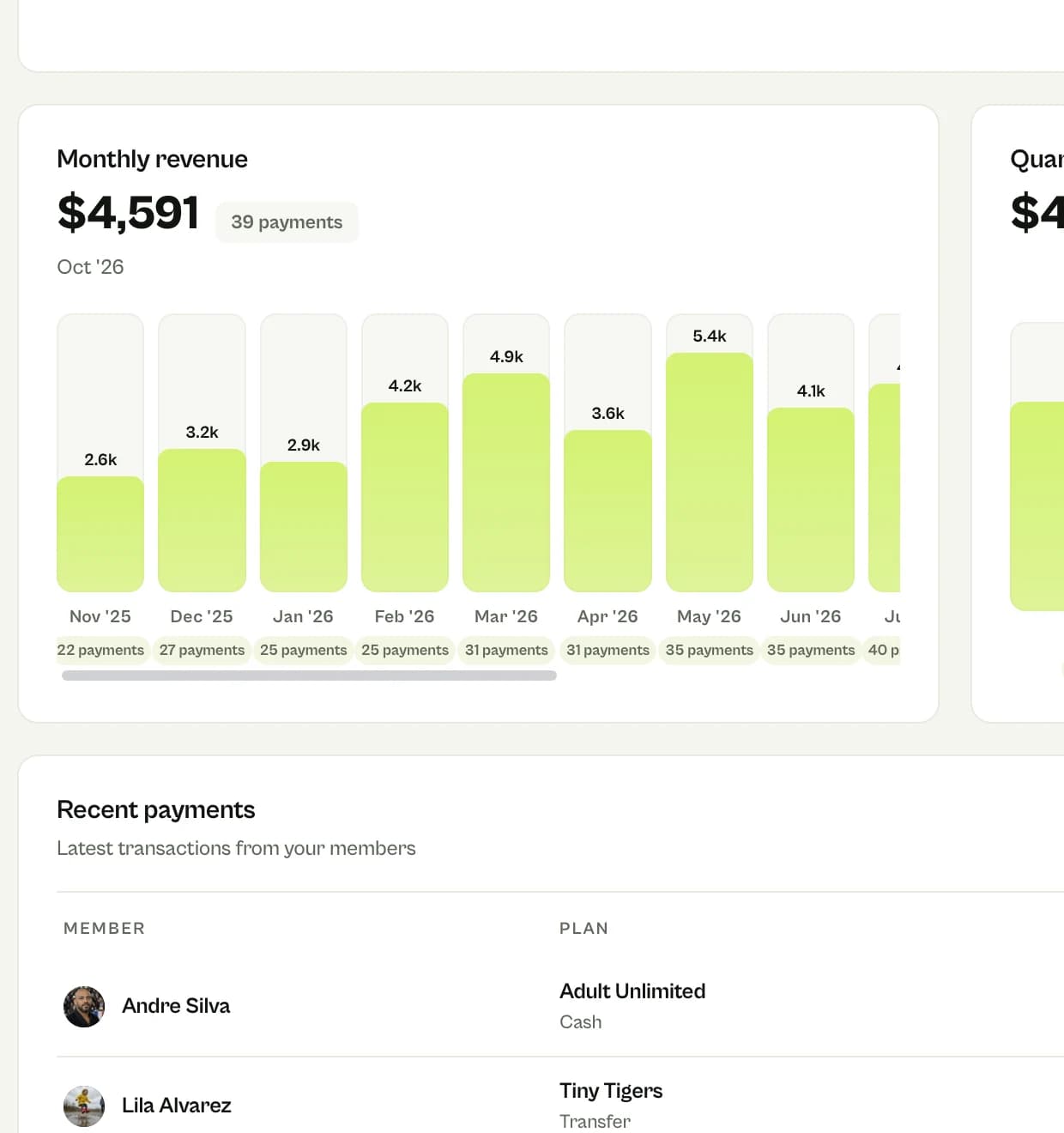The image size is (1064, 1133).
Task: Click the 31 payments pill under Mar '26
Action: pos(506,650)
